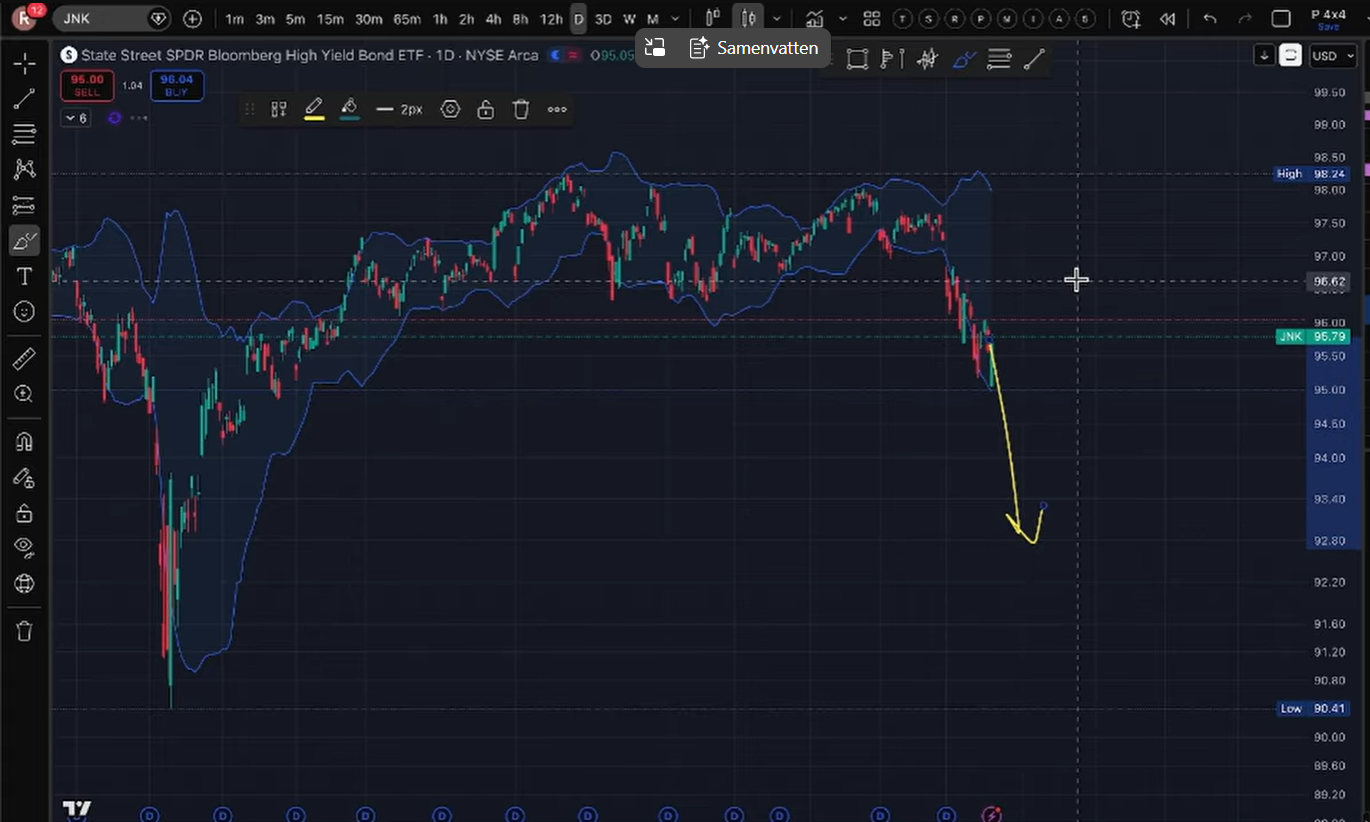The width and height of the screenshot is (1370, 822).
Task: Switch to the 15m timeframe
Action: (x=330, y=19)
